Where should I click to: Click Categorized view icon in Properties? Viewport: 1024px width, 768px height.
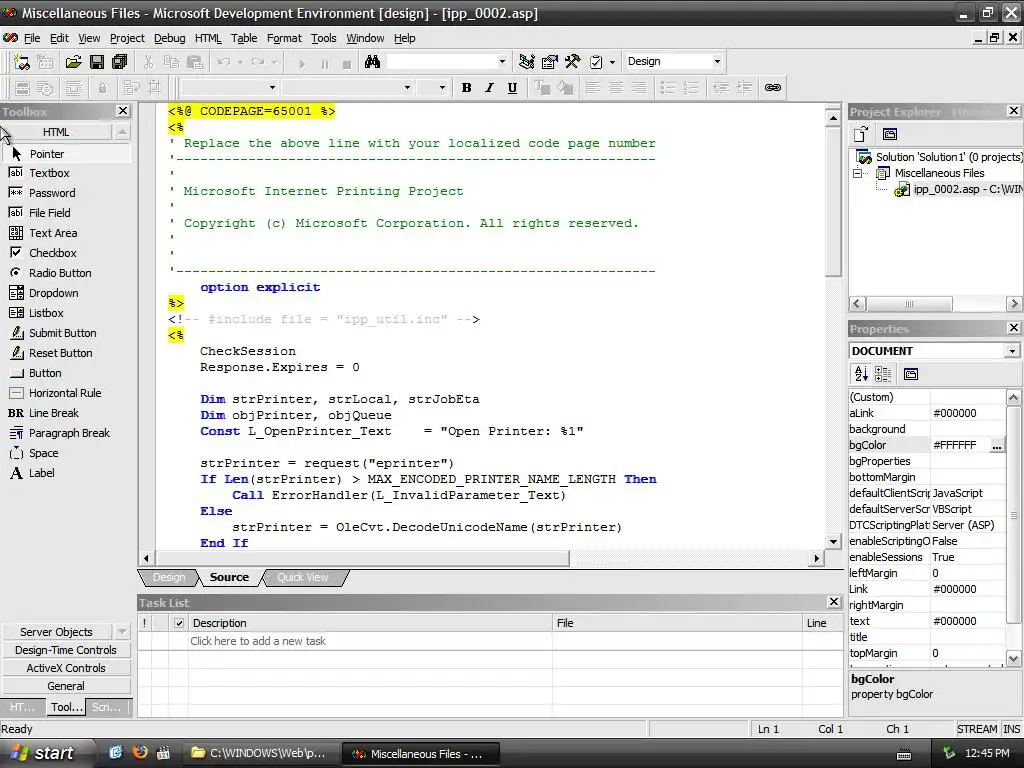click(x=883, y=374)
